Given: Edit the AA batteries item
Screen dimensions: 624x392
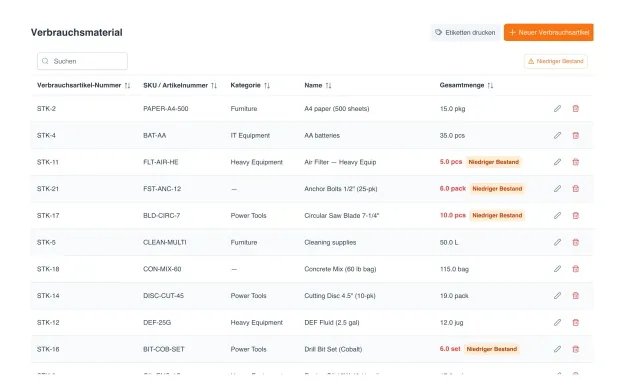Looking at the screenshot, I should point(557,135).
